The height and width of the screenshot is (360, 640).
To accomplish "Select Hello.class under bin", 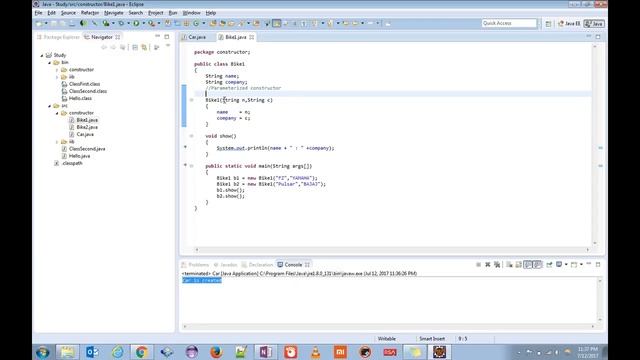I will click(80, 98).
